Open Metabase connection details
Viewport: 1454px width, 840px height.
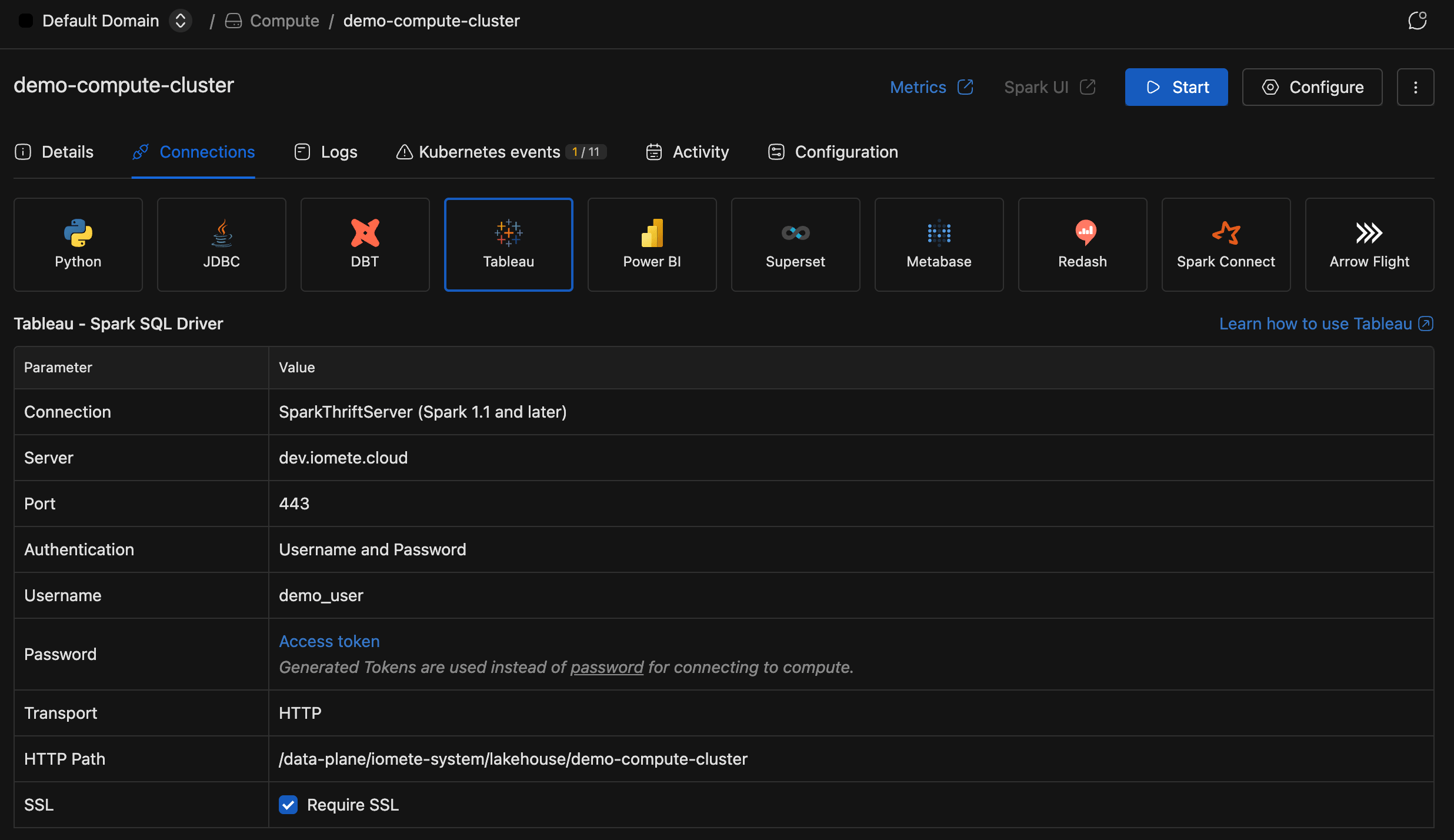pos(939,244)
